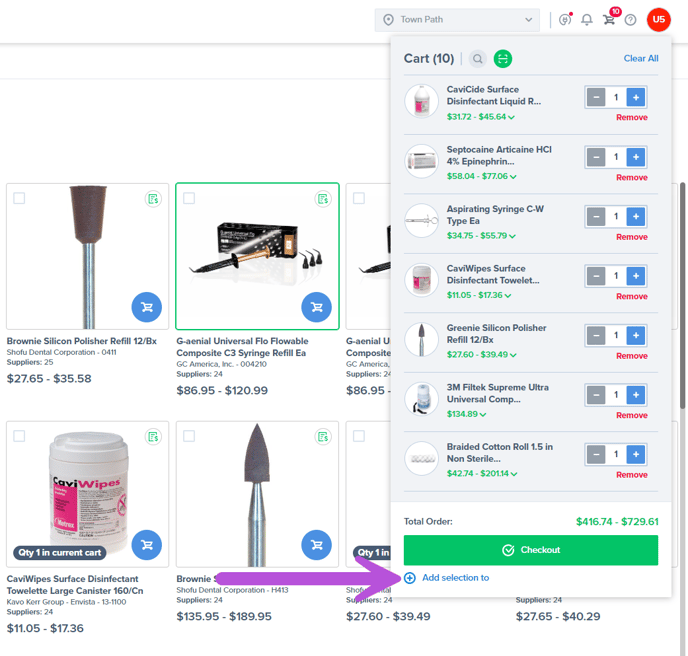Select the CaviWipes Large Canister checkbox
Viewport: 688px width, 656px height.
pyautogui.click(x=19, y=436)
